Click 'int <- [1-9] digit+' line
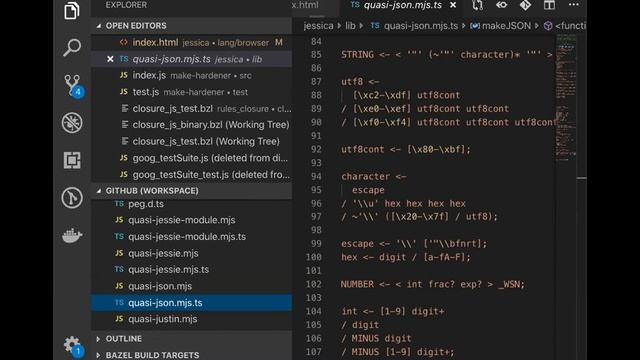The height and width of the screenshot is (360, 640). click(393, 311)
